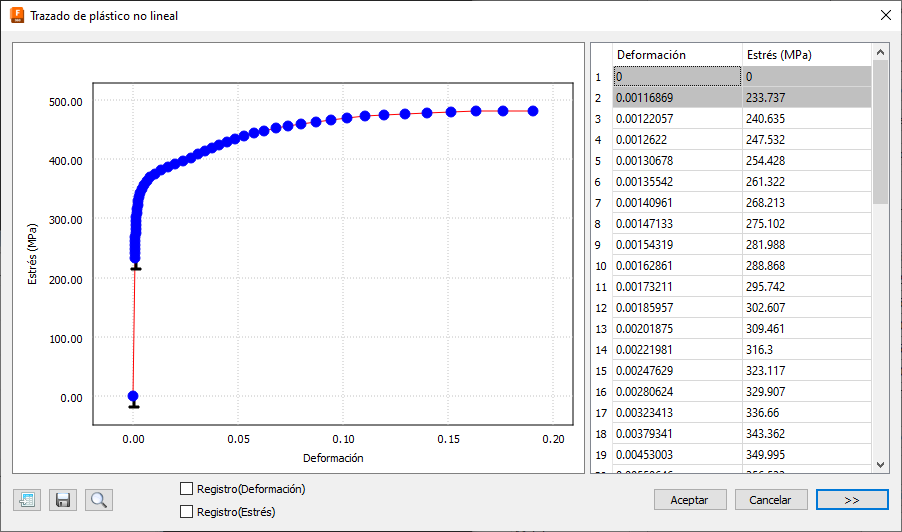Enable the Registro(Deformación) checkbox
The height and width of the screenshot is (532, 902).
pos(186,489)
